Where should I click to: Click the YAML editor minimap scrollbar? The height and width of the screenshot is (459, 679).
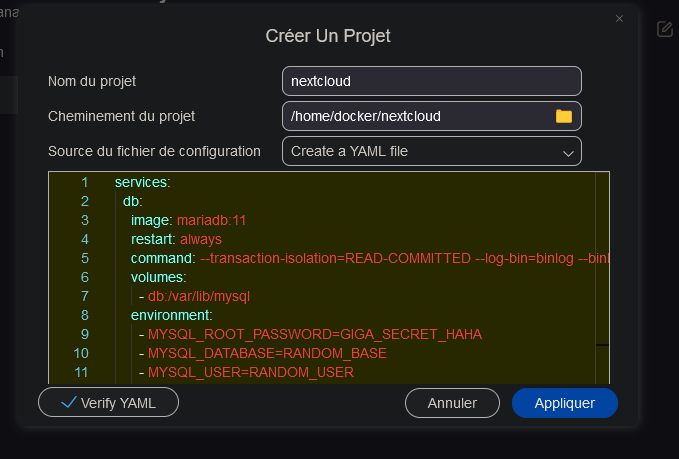(x=602, y=277)
